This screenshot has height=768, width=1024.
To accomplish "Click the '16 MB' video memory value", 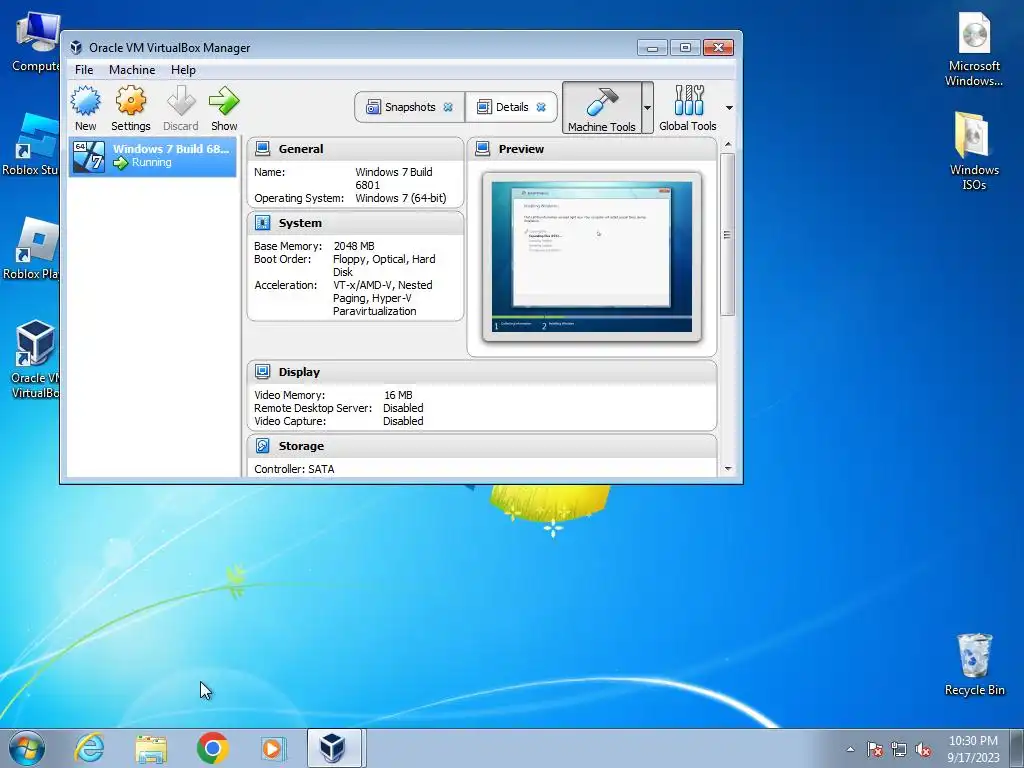I will tap(398, 395).
